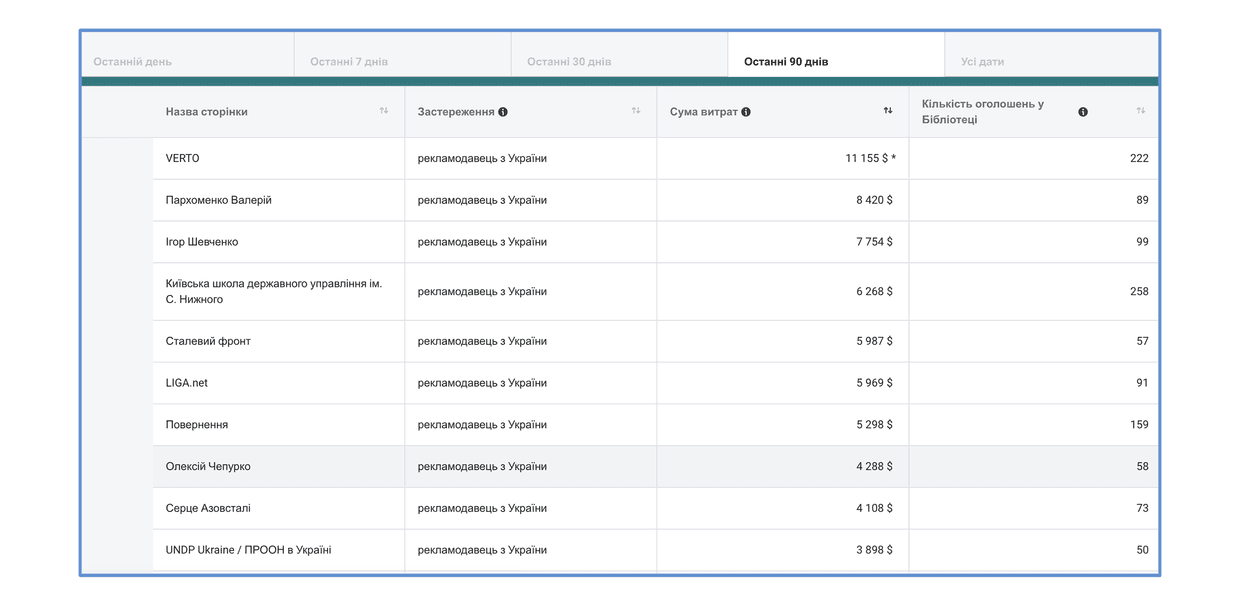The height and width of the screenshot is (607, 1240).
Task: Select the LIGA.net row
Action: (x=655, y=383)
